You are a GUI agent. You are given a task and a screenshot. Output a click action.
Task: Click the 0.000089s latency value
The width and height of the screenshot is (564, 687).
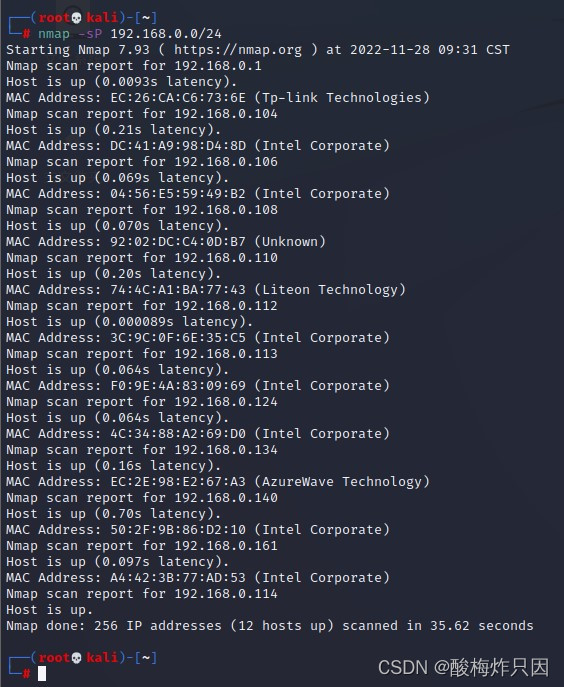tap(138, 322)
